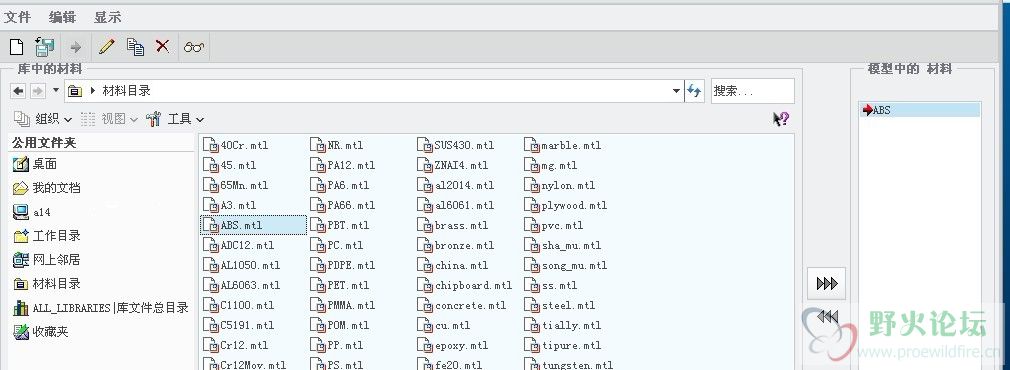Click the red X delete icon
Image resolution: width=1010 pixels, height=370 pixels.
pyautogui.click(x=162, y=46)
